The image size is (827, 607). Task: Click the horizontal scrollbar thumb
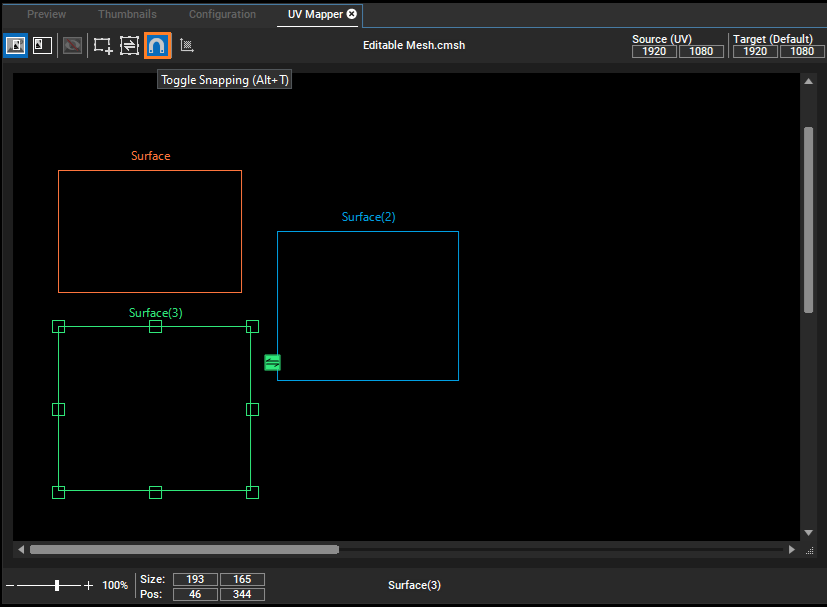pyautogui.click(x=184, y=550)
